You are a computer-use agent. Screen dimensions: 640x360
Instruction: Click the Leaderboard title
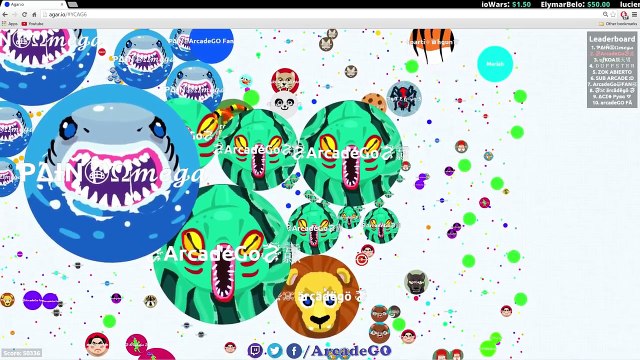(612, 39)
